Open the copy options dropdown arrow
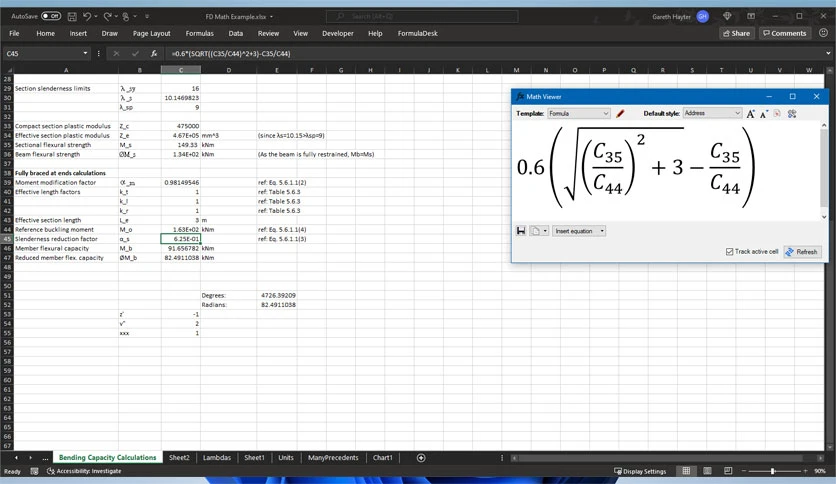Image resolution: width=836 pixels, height=484 pixels. click(x=545, y=231)
